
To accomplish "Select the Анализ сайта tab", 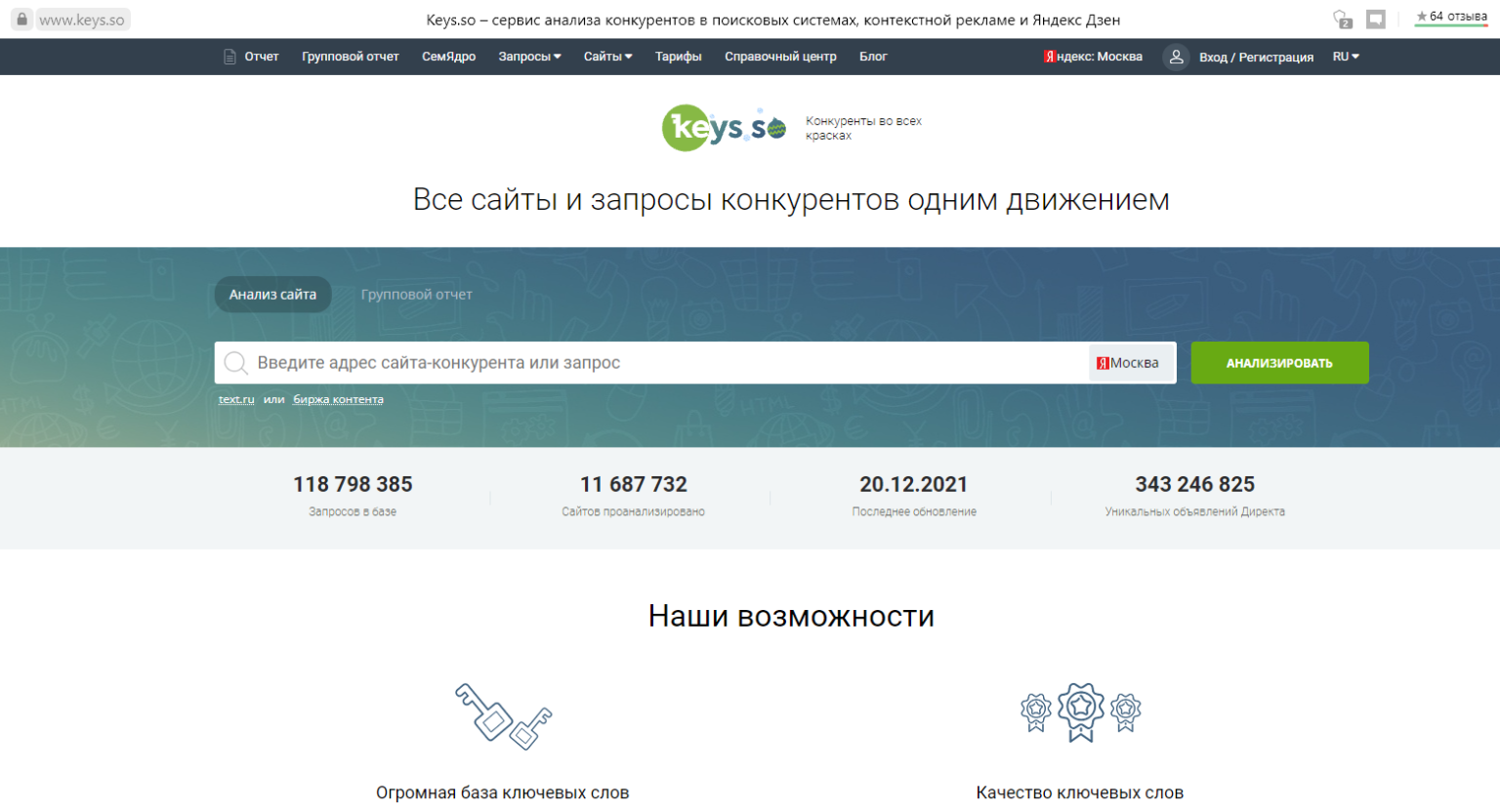I will pos(272,295).
